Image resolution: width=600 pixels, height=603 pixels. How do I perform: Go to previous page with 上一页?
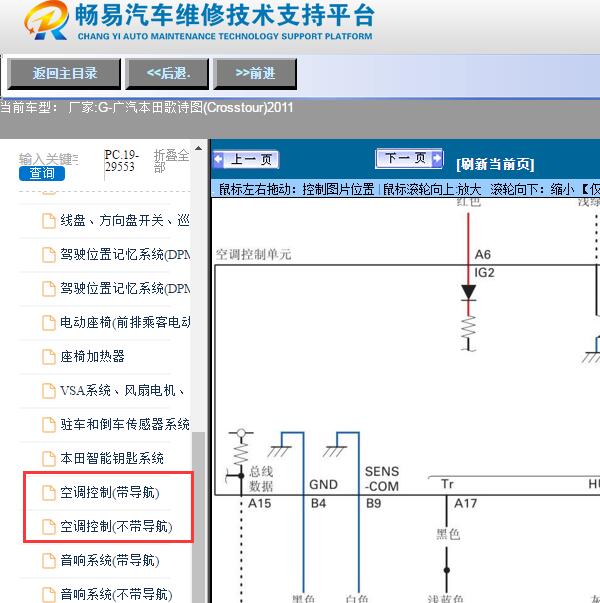(246, 159)
